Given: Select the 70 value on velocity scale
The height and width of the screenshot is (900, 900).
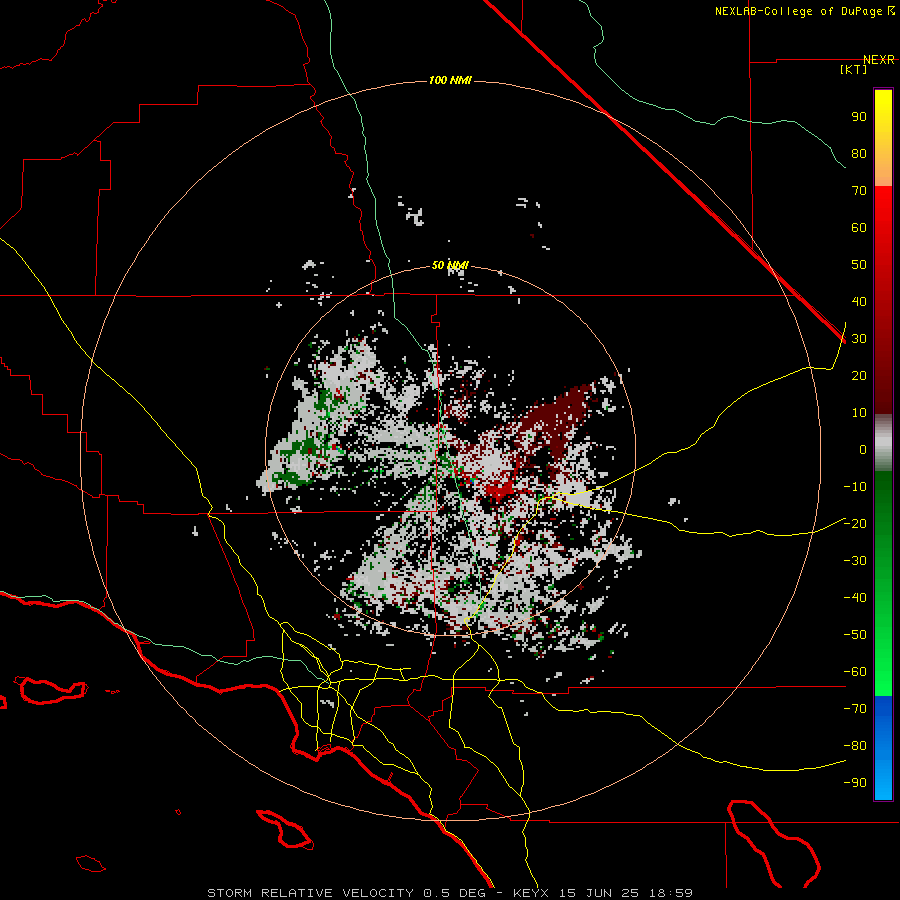Looking at the screenshot, I should pyautogui.click(x=859, y=191).
